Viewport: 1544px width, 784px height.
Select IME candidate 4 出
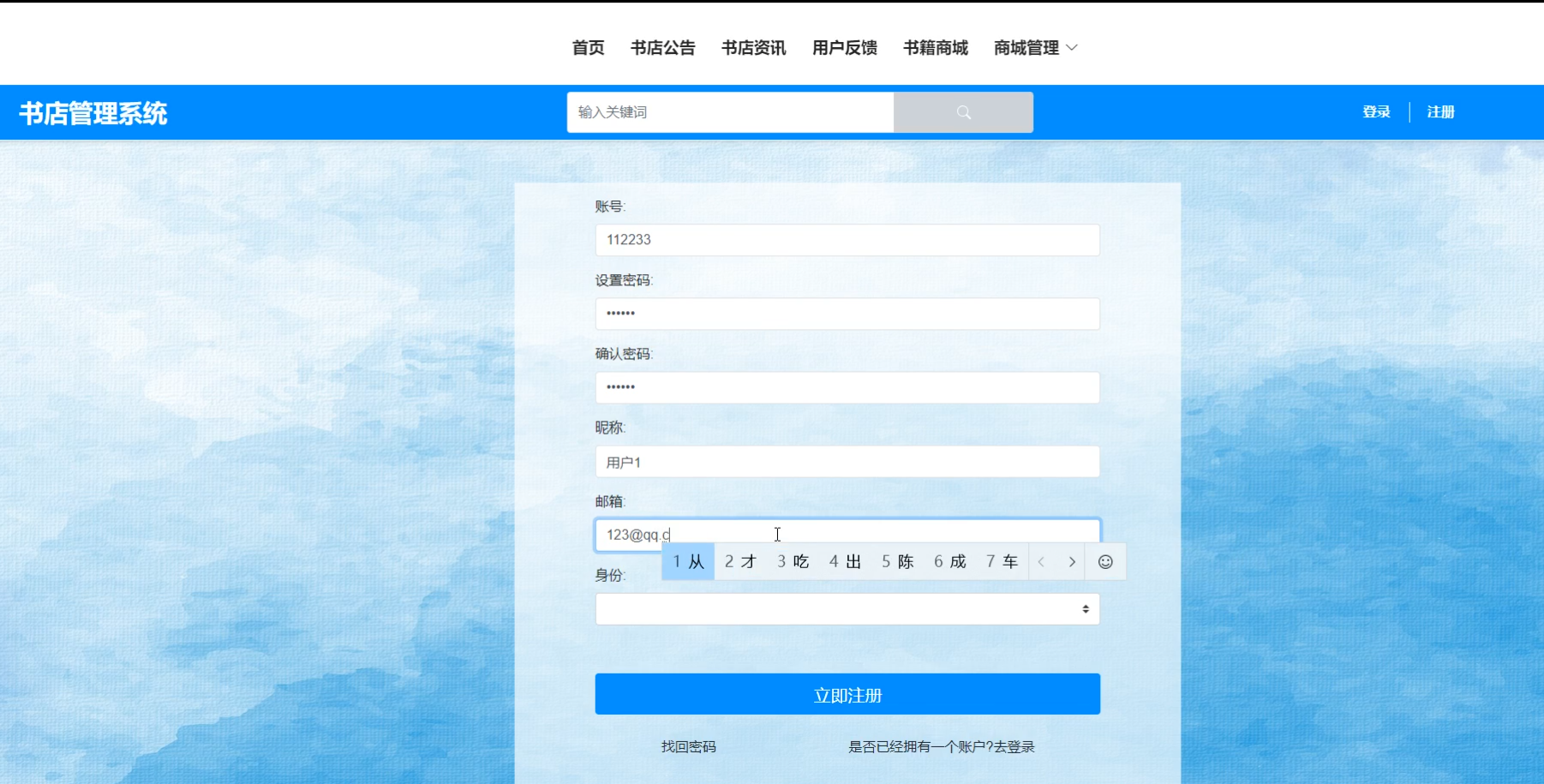click(845, 562)
